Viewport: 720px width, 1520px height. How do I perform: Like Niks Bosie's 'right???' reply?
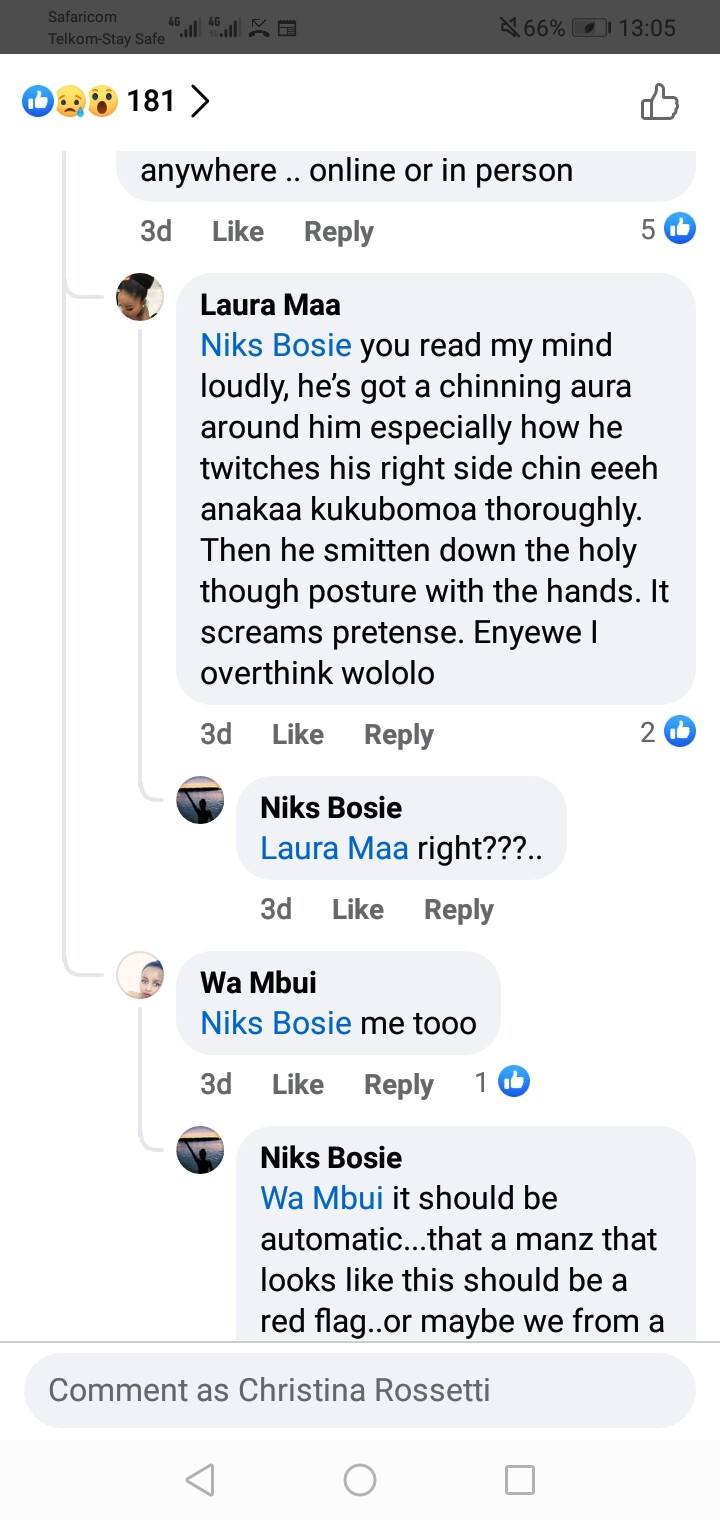(x=357, y=909)
